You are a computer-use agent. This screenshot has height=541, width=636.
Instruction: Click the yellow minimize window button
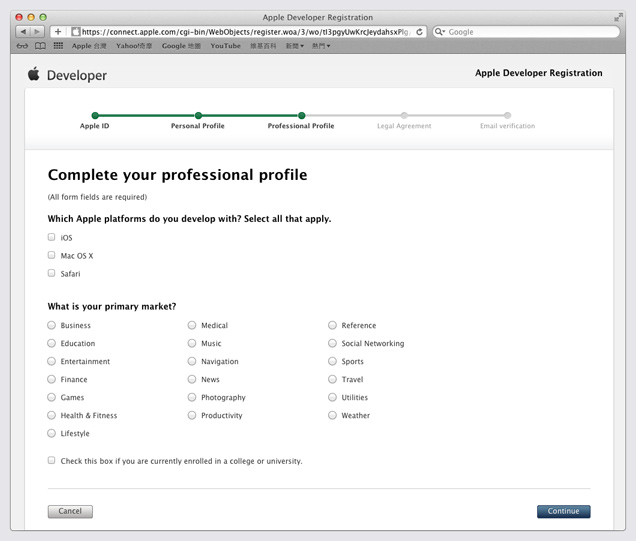click(x=31, y=17)
